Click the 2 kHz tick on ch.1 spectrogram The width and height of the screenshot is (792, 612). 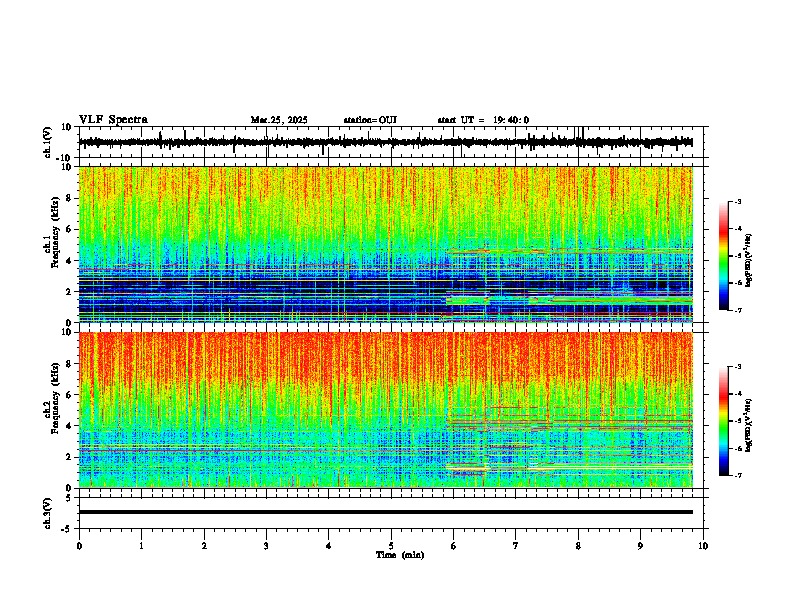(x=70, y=291)
